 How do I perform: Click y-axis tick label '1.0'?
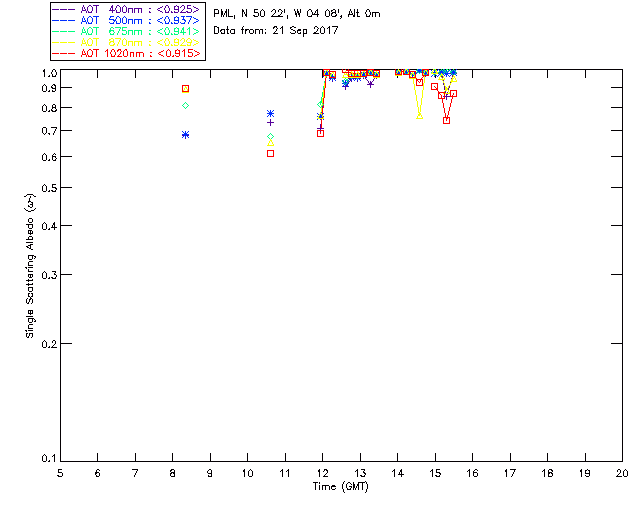(49, 73)
